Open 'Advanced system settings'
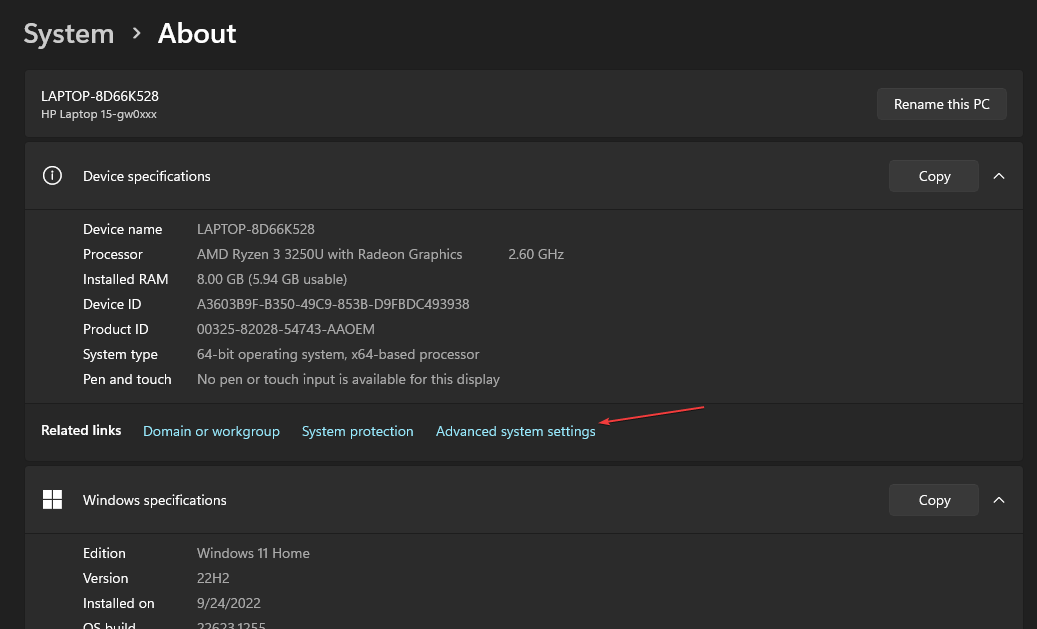 pyautogui.click(x=515, y=431)
